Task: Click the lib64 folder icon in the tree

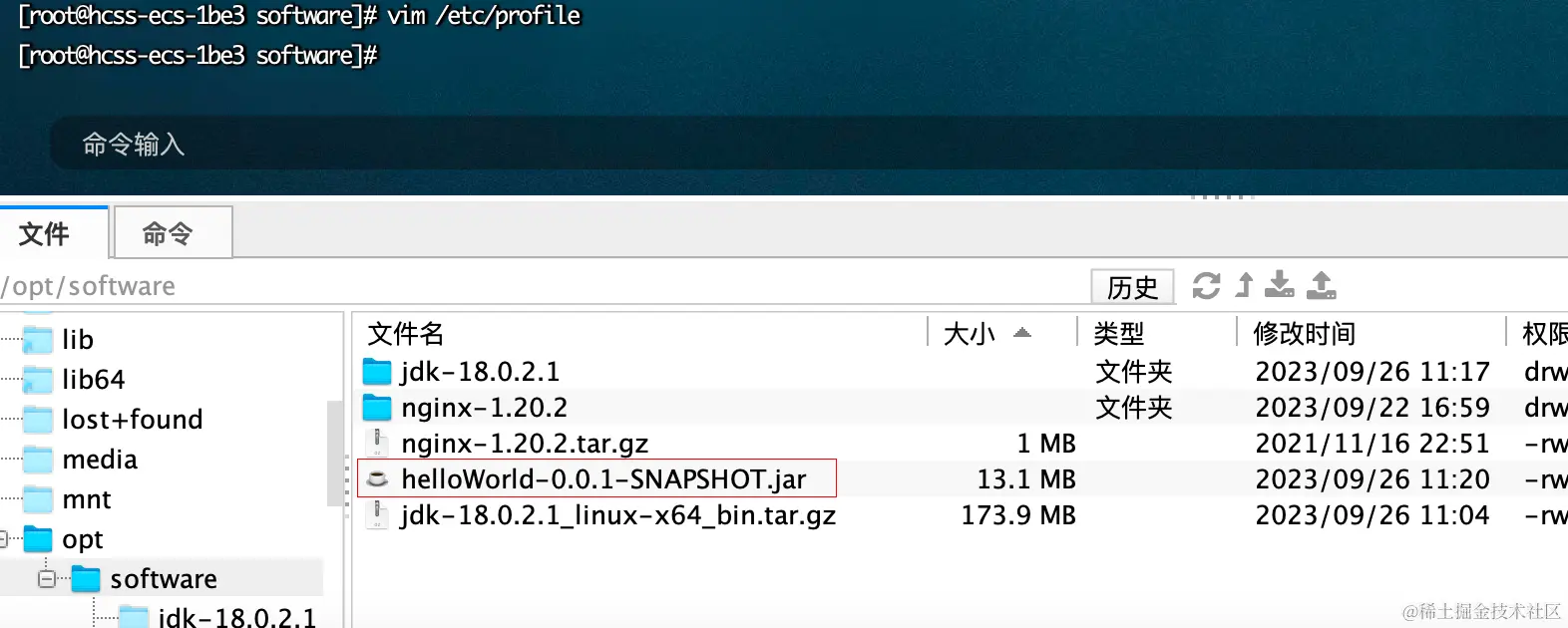Action: (x=38, y=380)
